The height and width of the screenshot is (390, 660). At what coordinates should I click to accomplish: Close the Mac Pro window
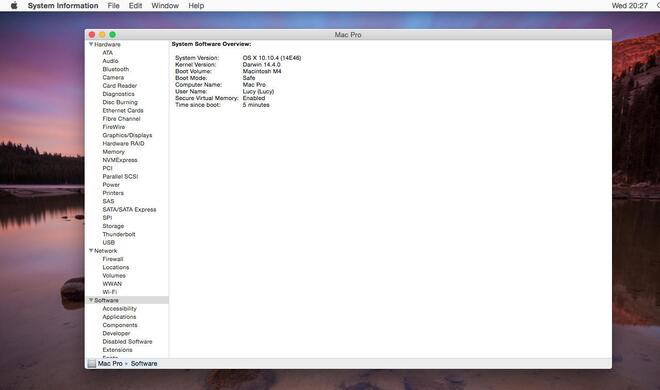pos(92,34)
